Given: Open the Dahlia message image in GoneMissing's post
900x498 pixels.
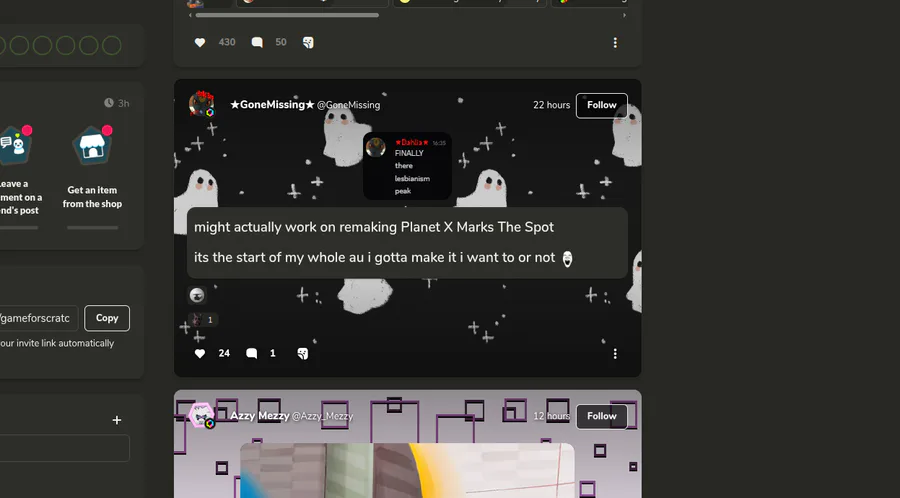Looking at the screenshot, I should (407, 166).
